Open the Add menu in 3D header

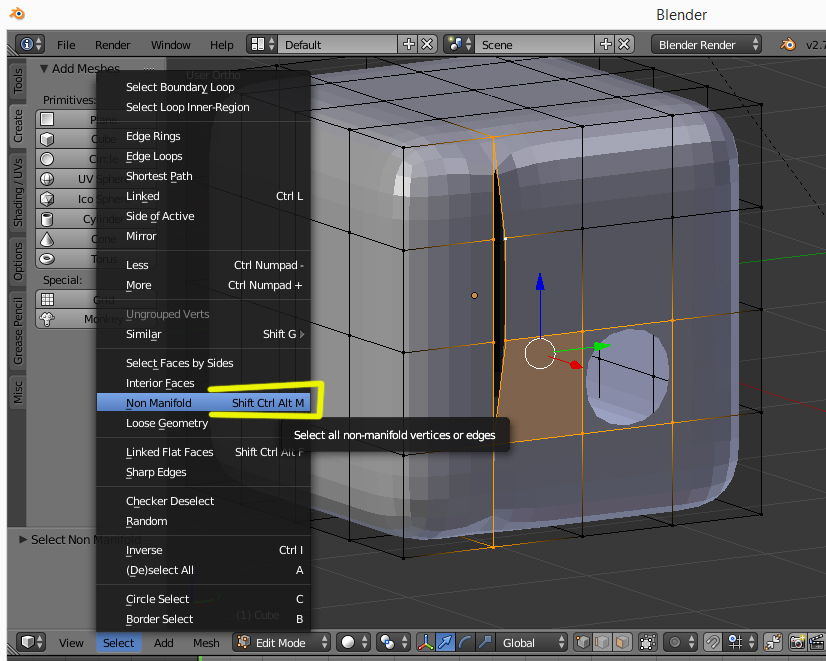click(163, 643)
